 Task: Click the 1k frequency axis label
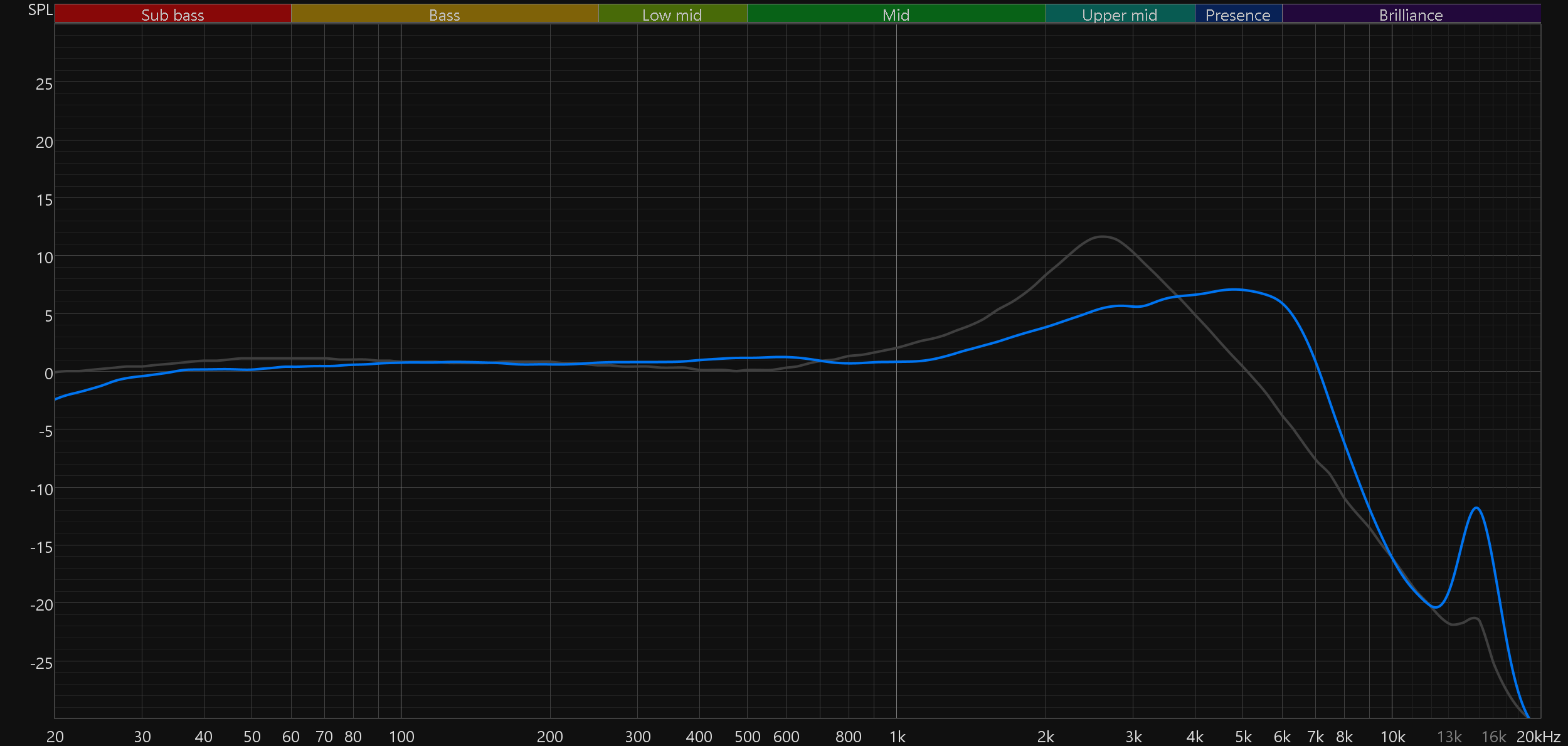[897, 737]
